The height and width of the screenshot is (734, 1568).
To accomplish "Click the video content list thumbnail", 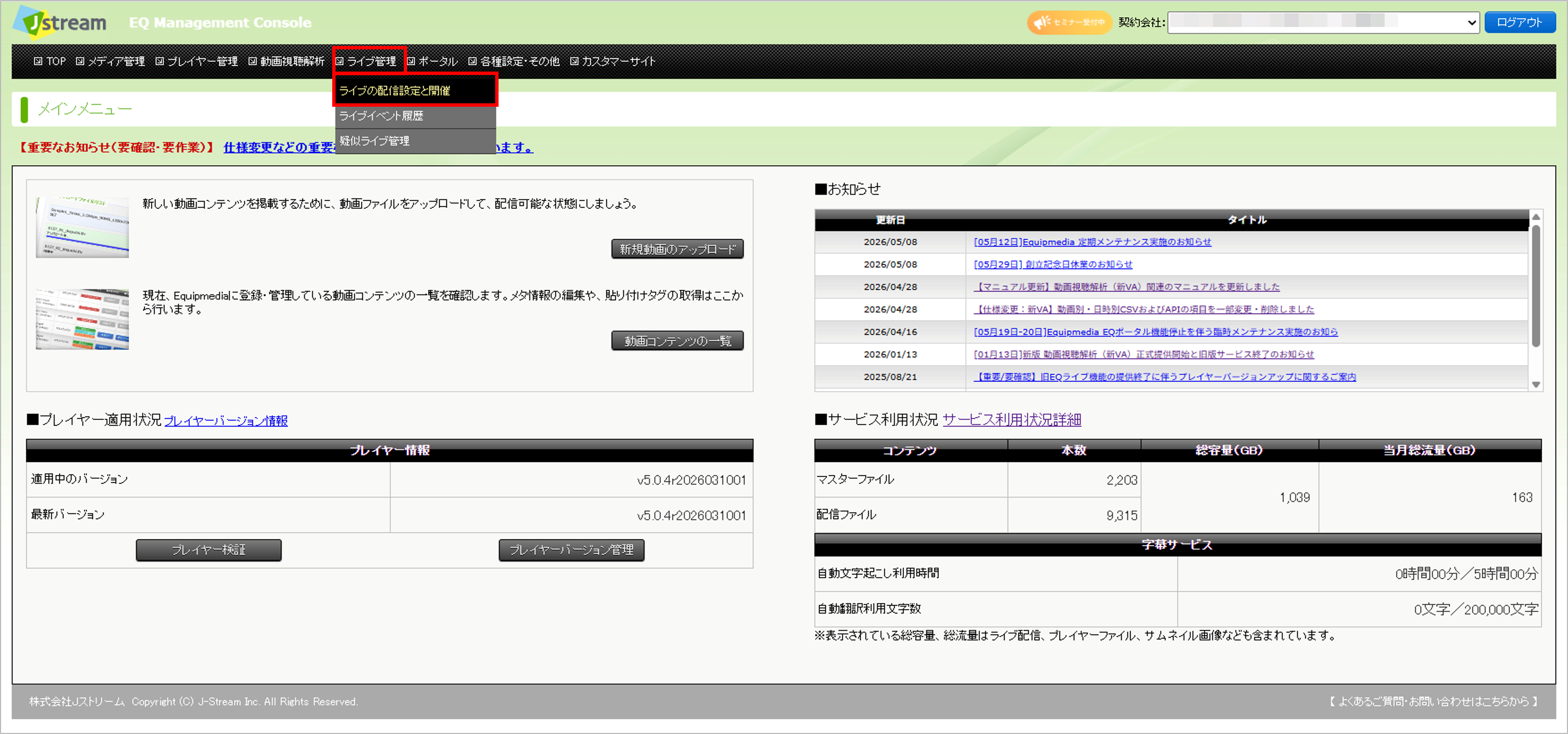I will click(x=82, y=319).
